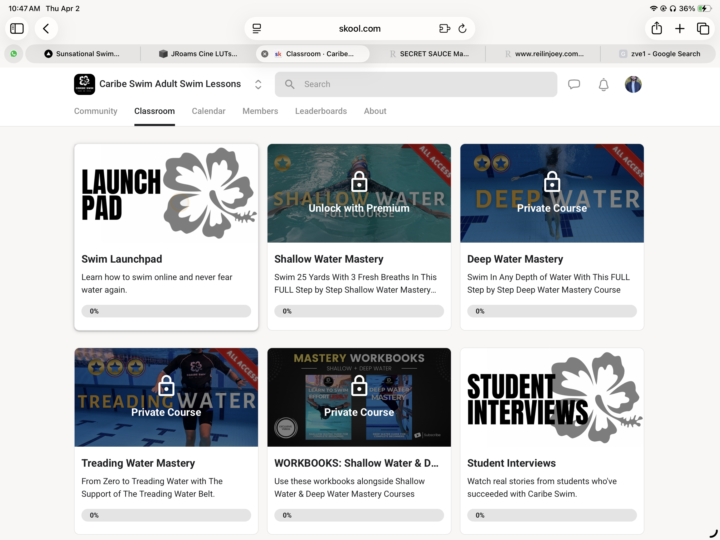Image resolution: width=720 pixels, height=540 pixels.
Task: Tap the battery indicator in status bar
Action: pyautogui.click(x=704, y=8)
